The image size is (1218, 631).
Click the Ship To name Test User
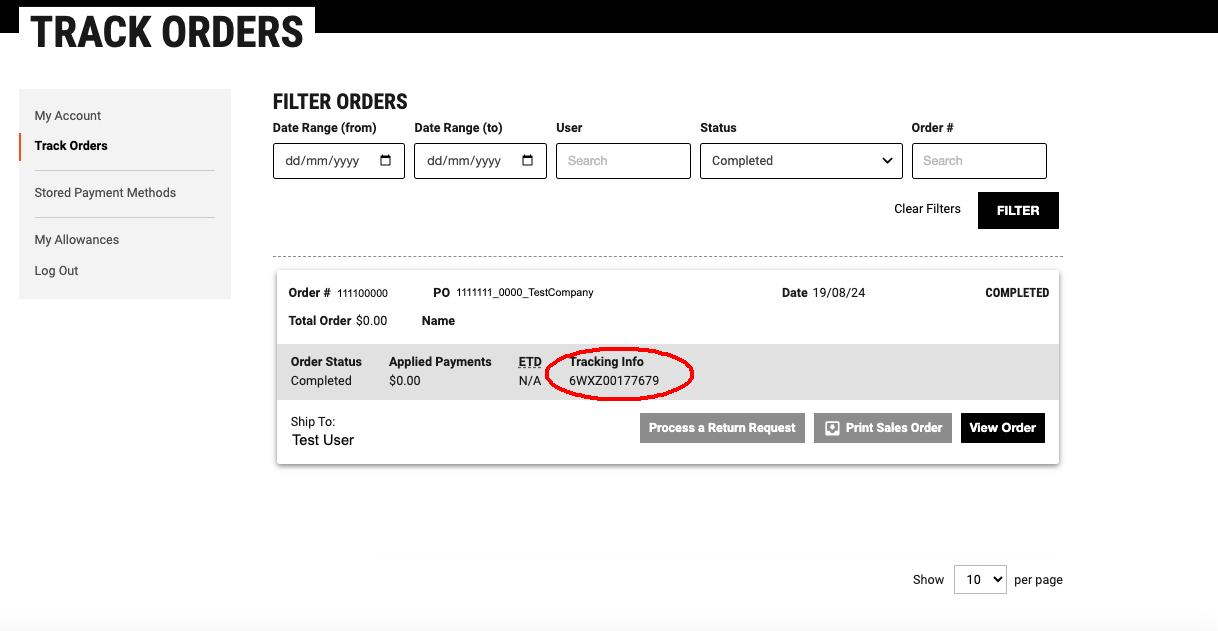pyautogui.click(x=323, y=440)
